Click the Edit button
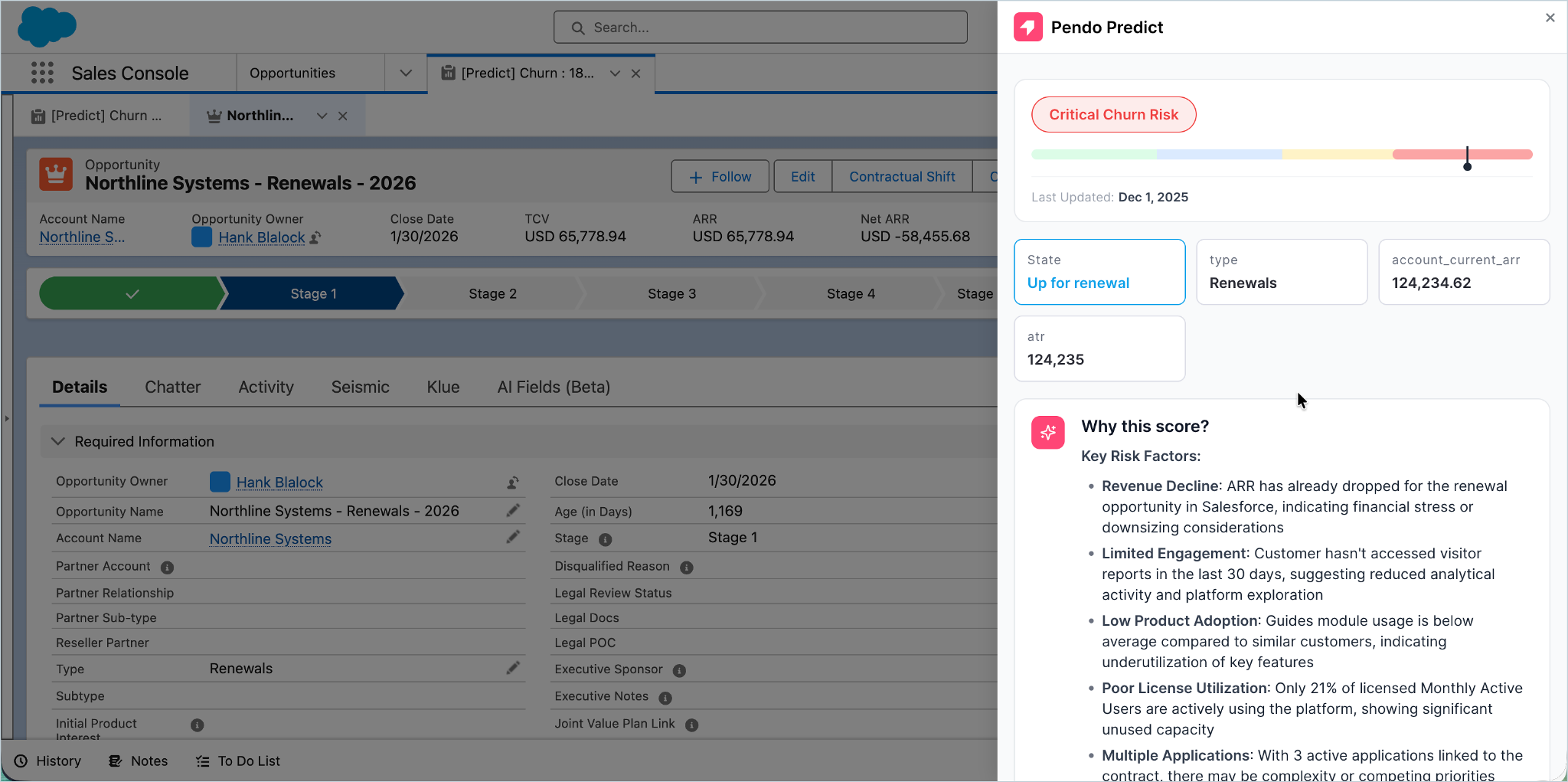This screenshot has height=782, width=1568. coord(802,177)
